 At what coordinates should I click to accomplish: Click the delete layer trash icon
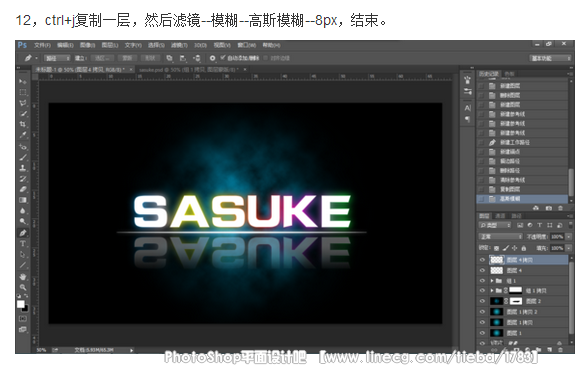pos(560,350)
